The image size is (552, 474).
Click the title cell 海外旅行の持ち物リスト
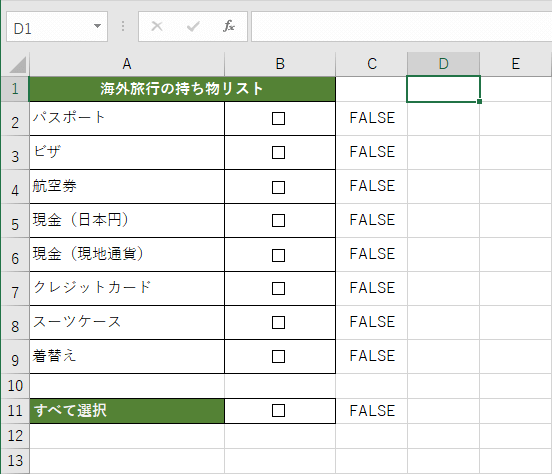[x=182, y=89]
